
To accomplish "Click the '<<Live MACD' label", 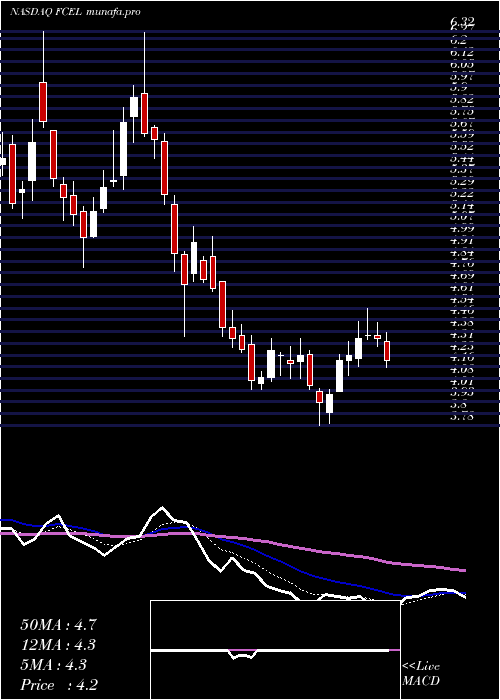I will pyautogui.click(x=421, y=674).
